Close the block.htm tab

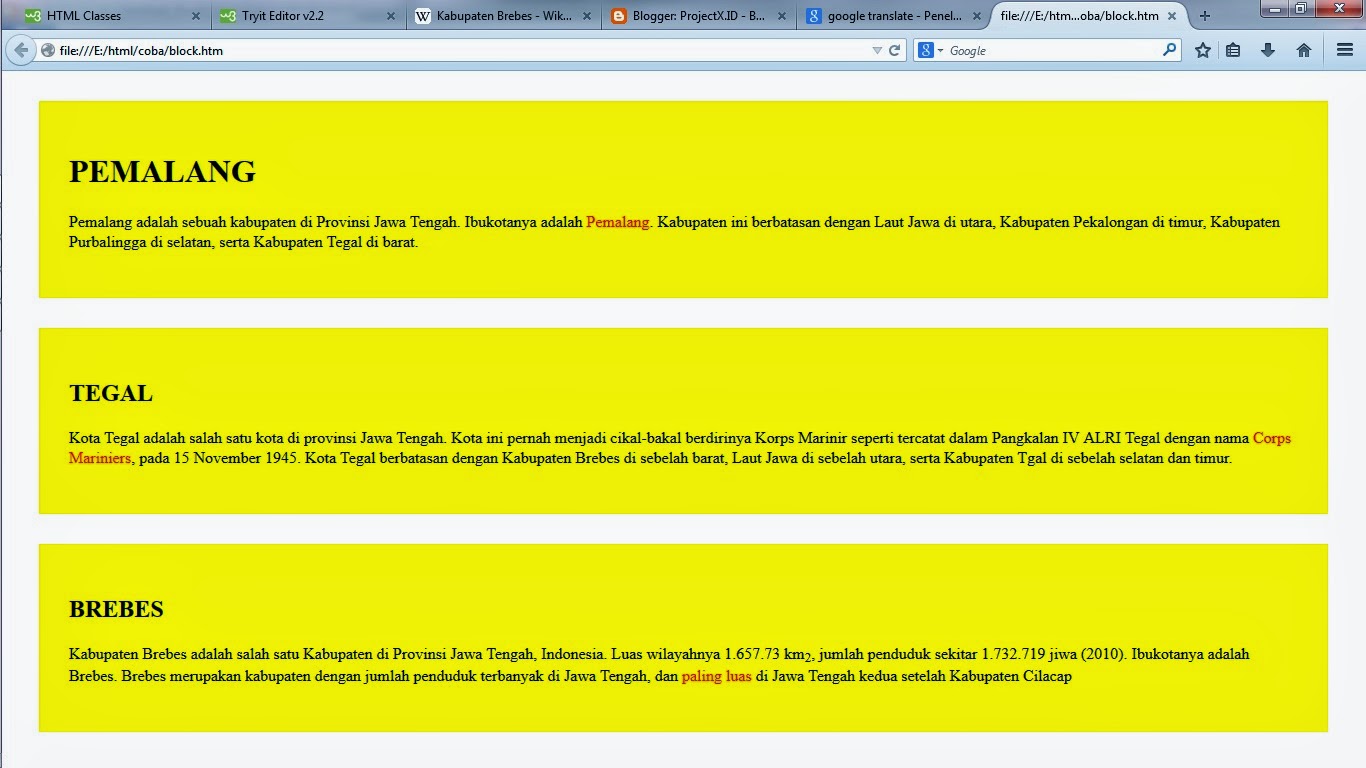click(x=1171, y=16)
